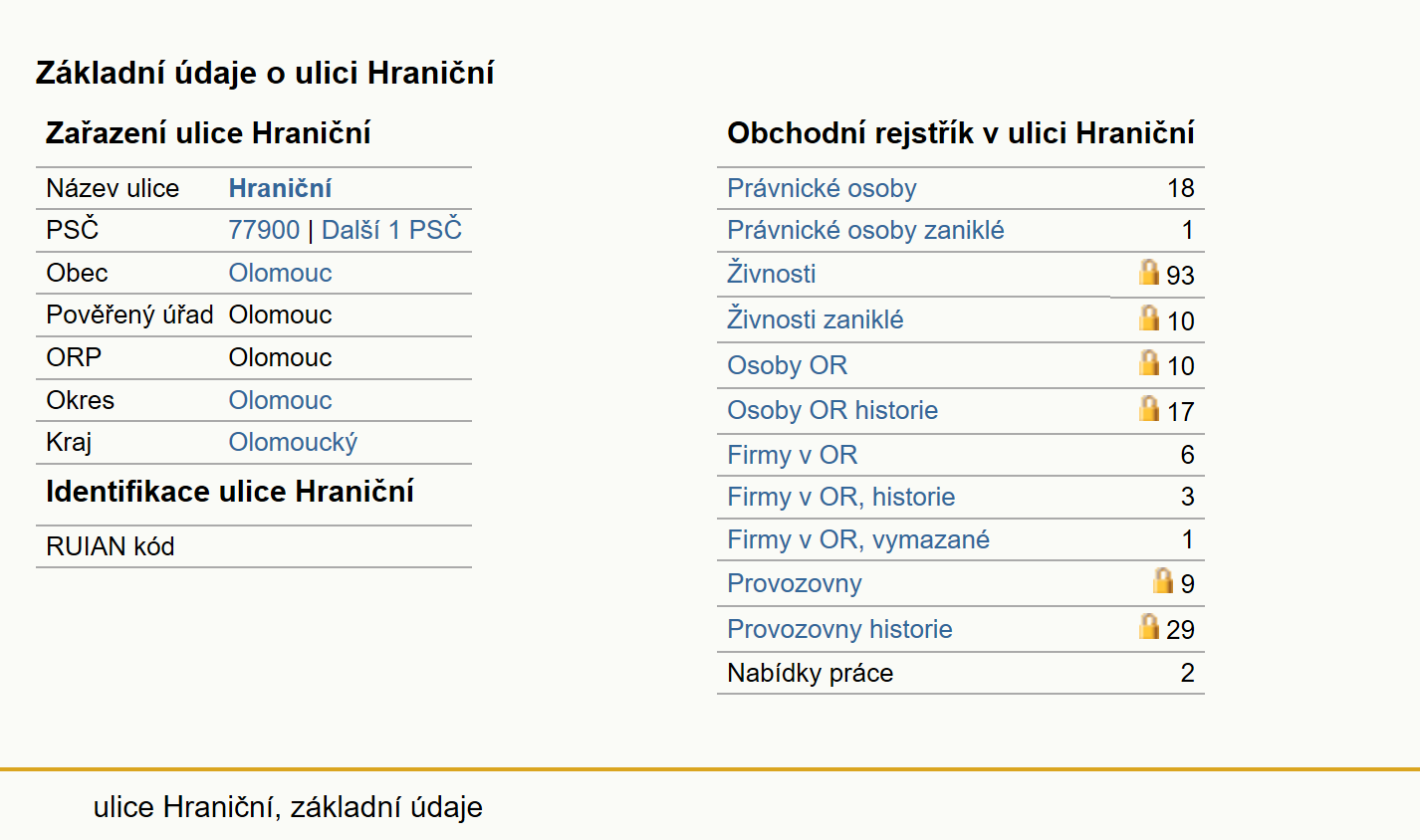
Task: Open the Právnické osoby link
Action: coord(822,188)
